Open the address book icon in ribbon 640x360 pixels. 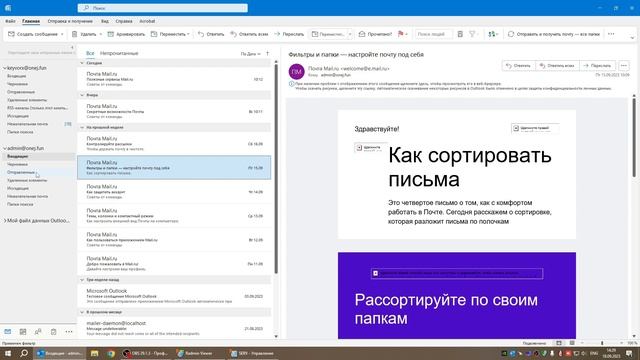[460, 34]
